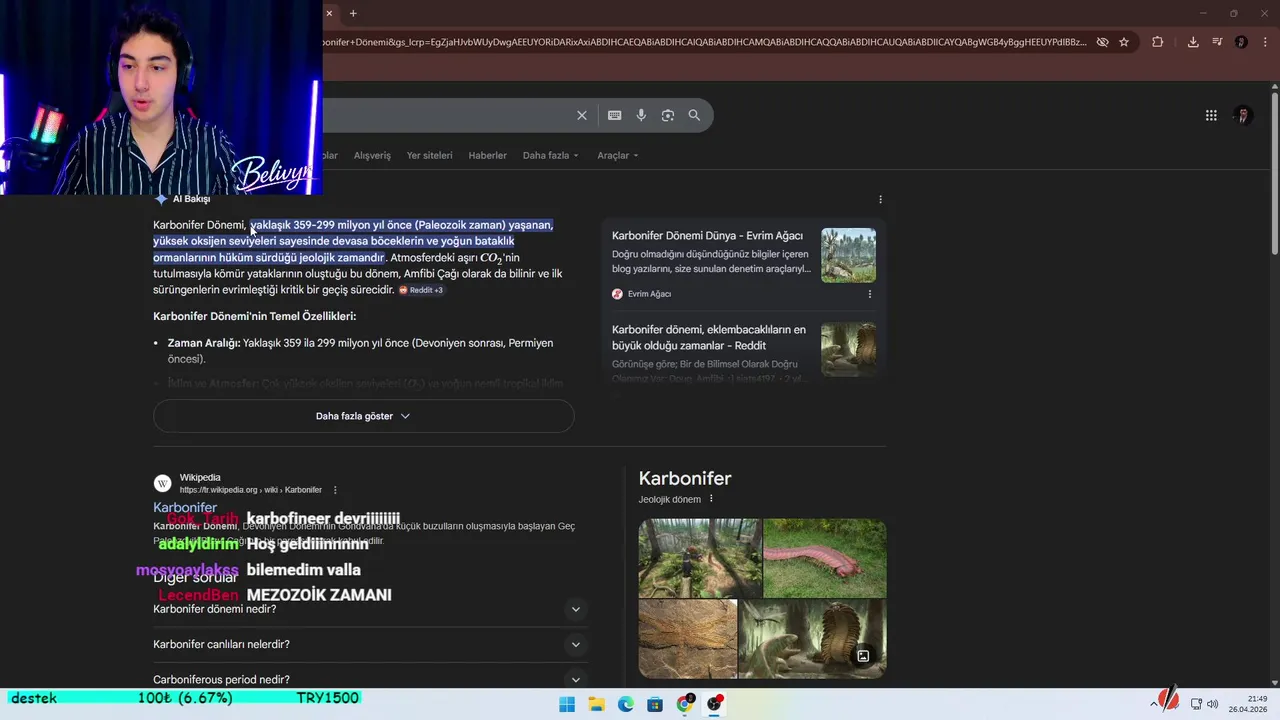This screenshot has height=720, width=1280.
Task: Expand AI overview with Daha fazla göster
Action: 363,416
